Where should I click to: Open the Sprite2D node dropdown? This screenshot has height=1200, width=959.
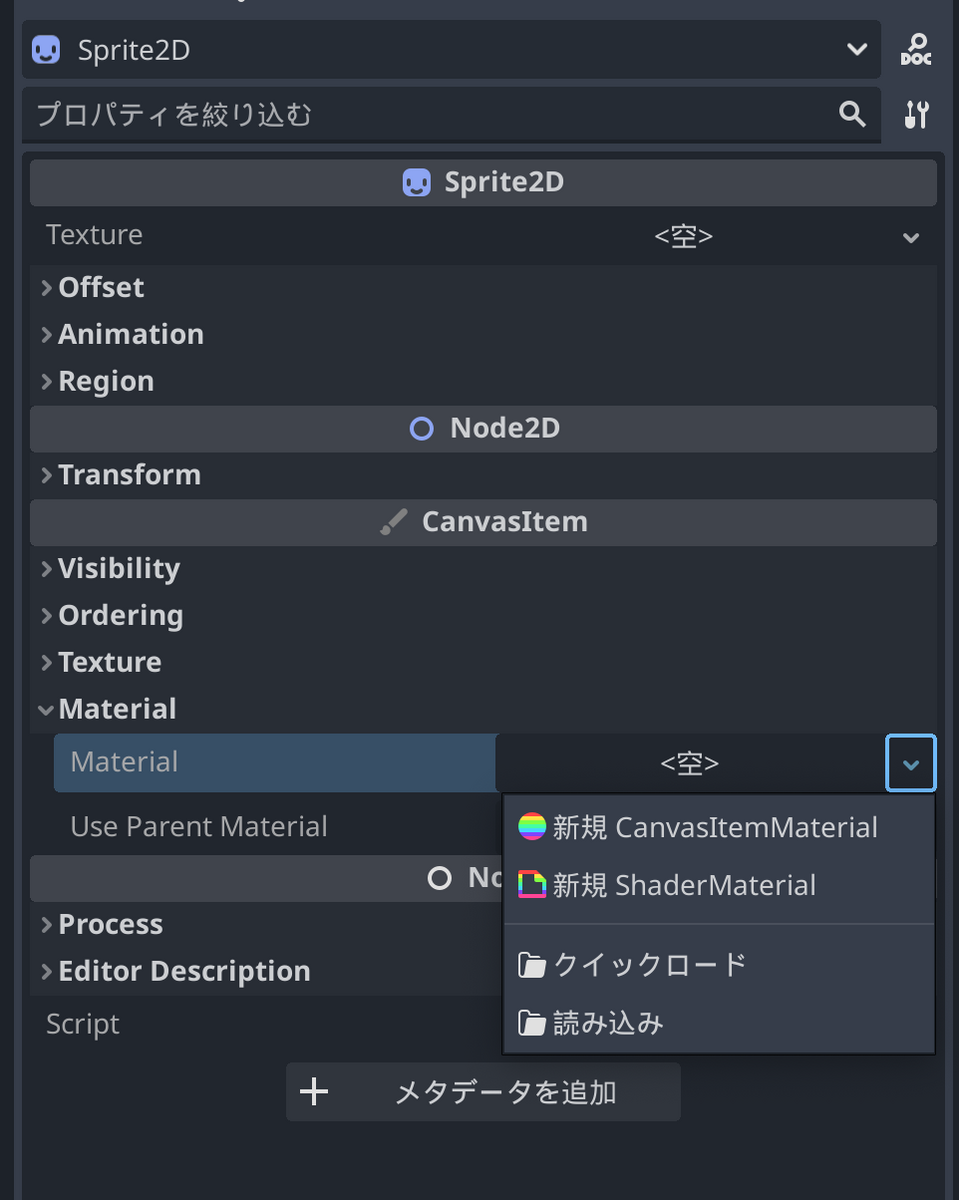click(x=856, y=50)
